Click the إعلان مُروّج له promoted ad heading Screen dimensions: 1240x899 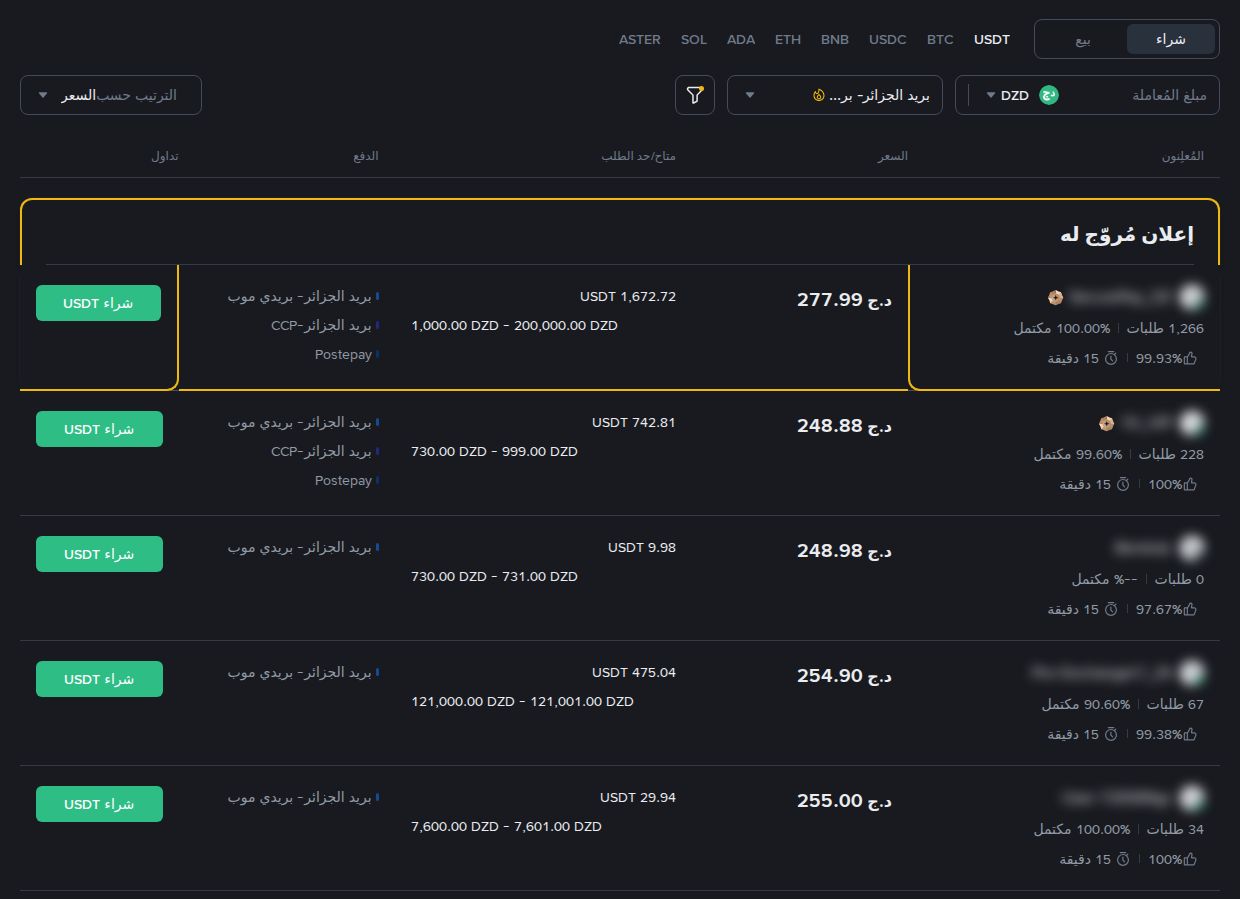1127,235
